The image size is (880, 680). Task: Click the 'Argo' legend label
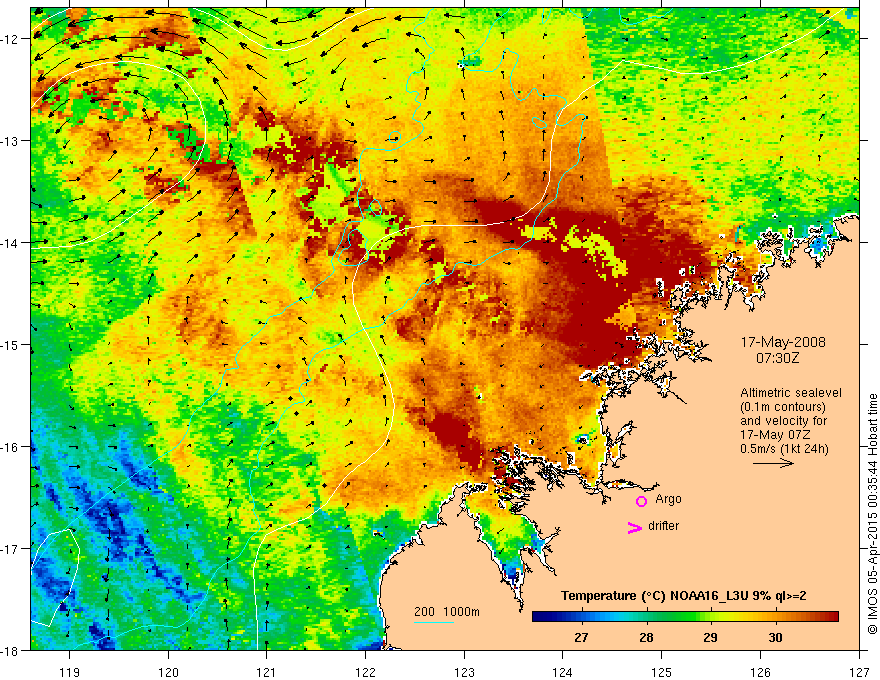coord(668,499)
